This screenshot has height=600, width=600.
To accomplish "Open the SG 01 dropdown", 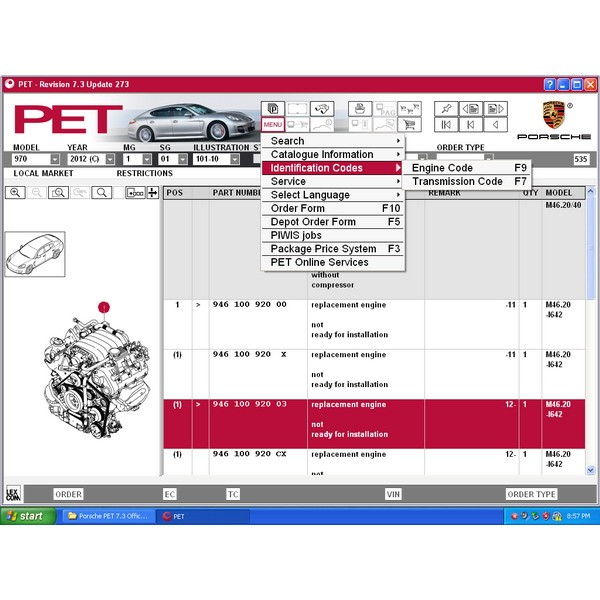I will [183, 159].
